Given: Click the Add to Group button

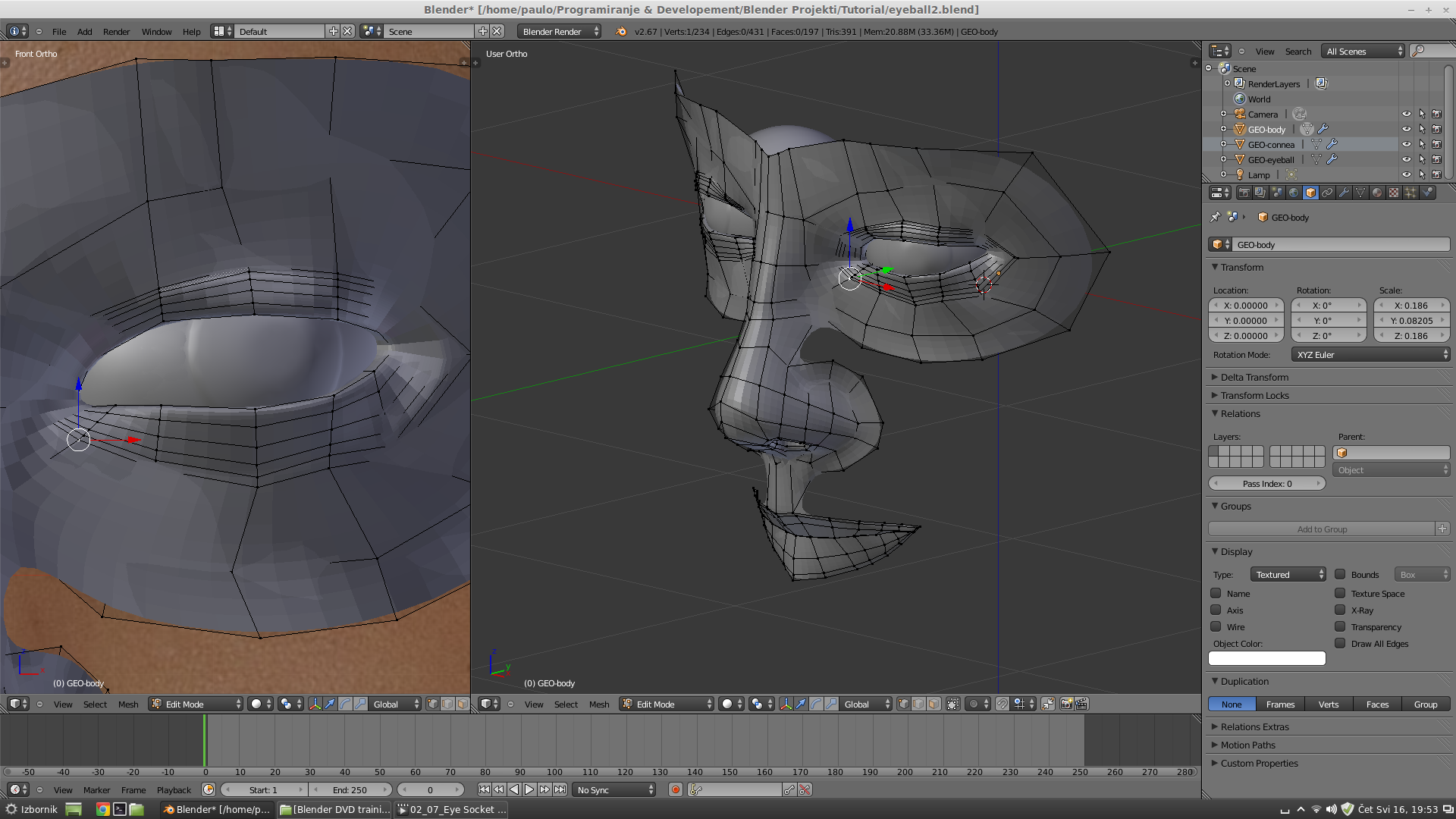Looking at the screenshot, I should tap(1321, 529).
